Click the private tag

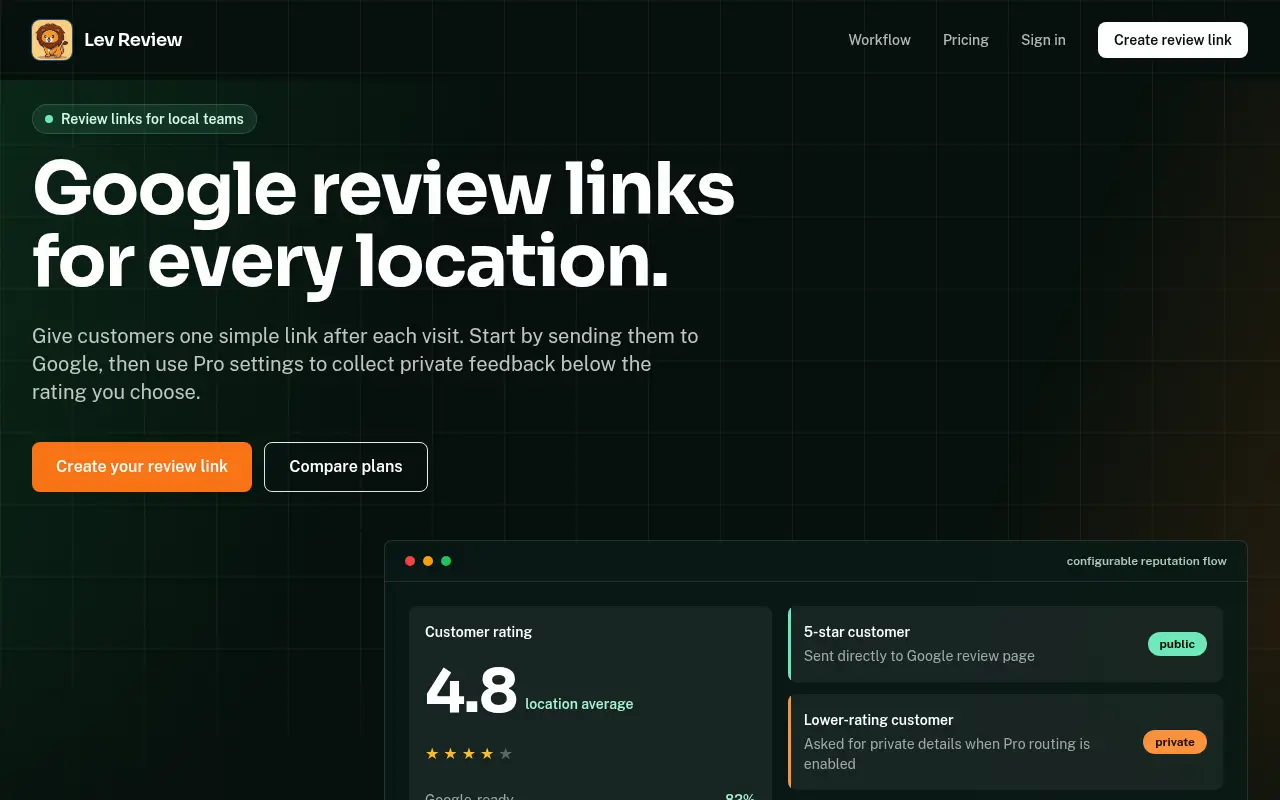click(1175, 742)
